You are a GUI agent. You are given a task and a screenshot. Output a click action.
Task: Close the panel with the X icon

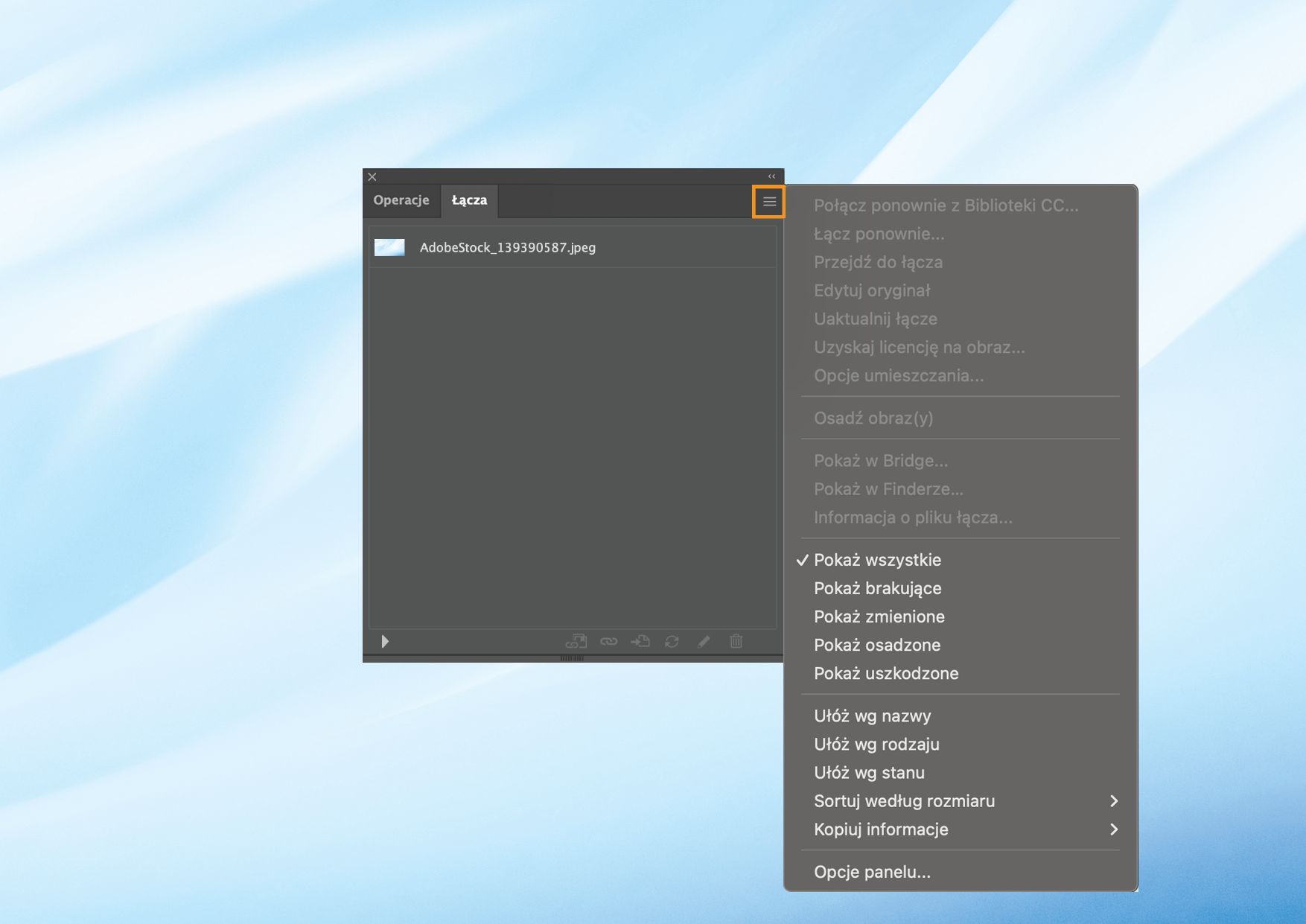click(x=372, y=176)
